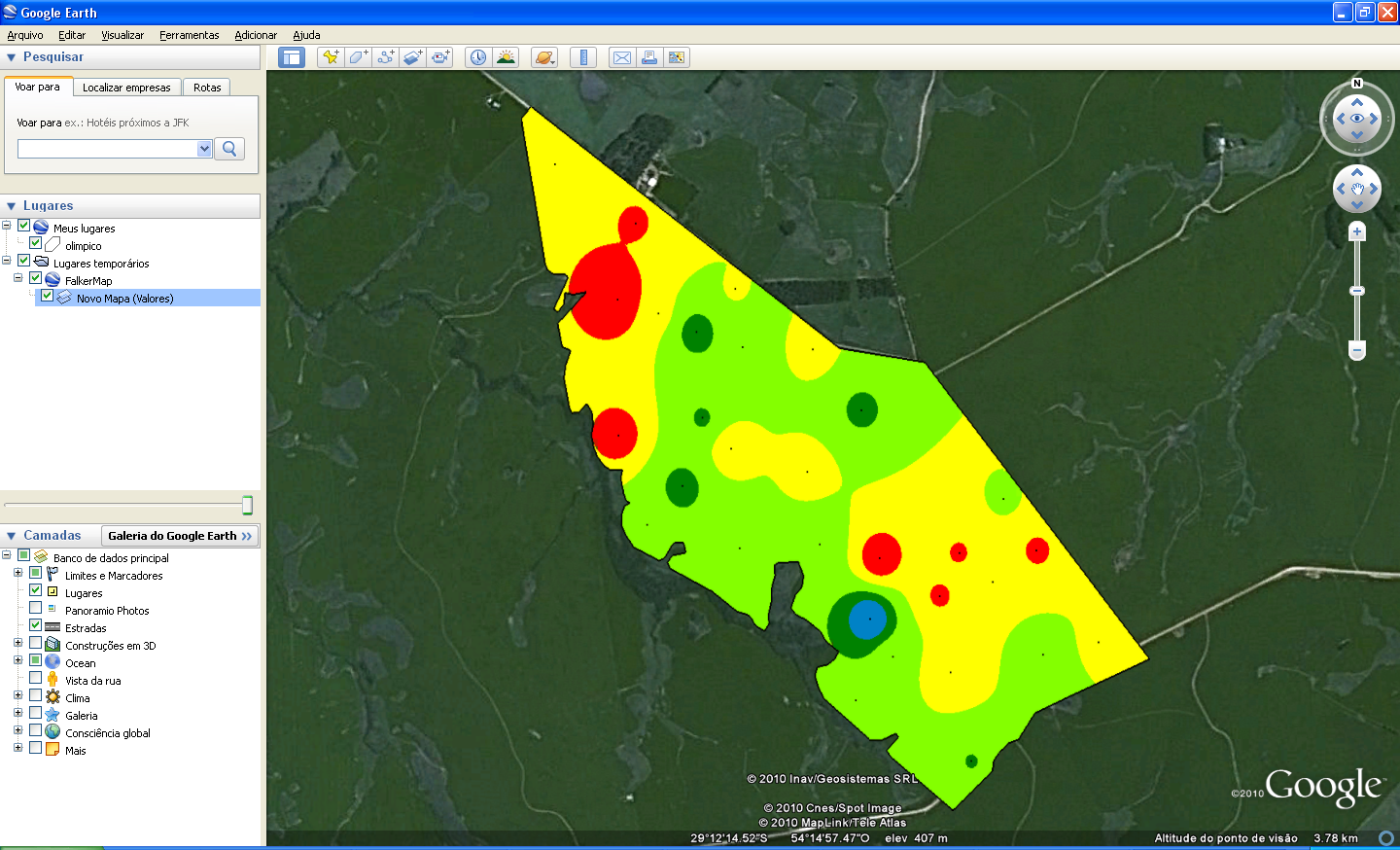Click the email envelope icon
Screen dimensions: 1400x850
point(622,57)
